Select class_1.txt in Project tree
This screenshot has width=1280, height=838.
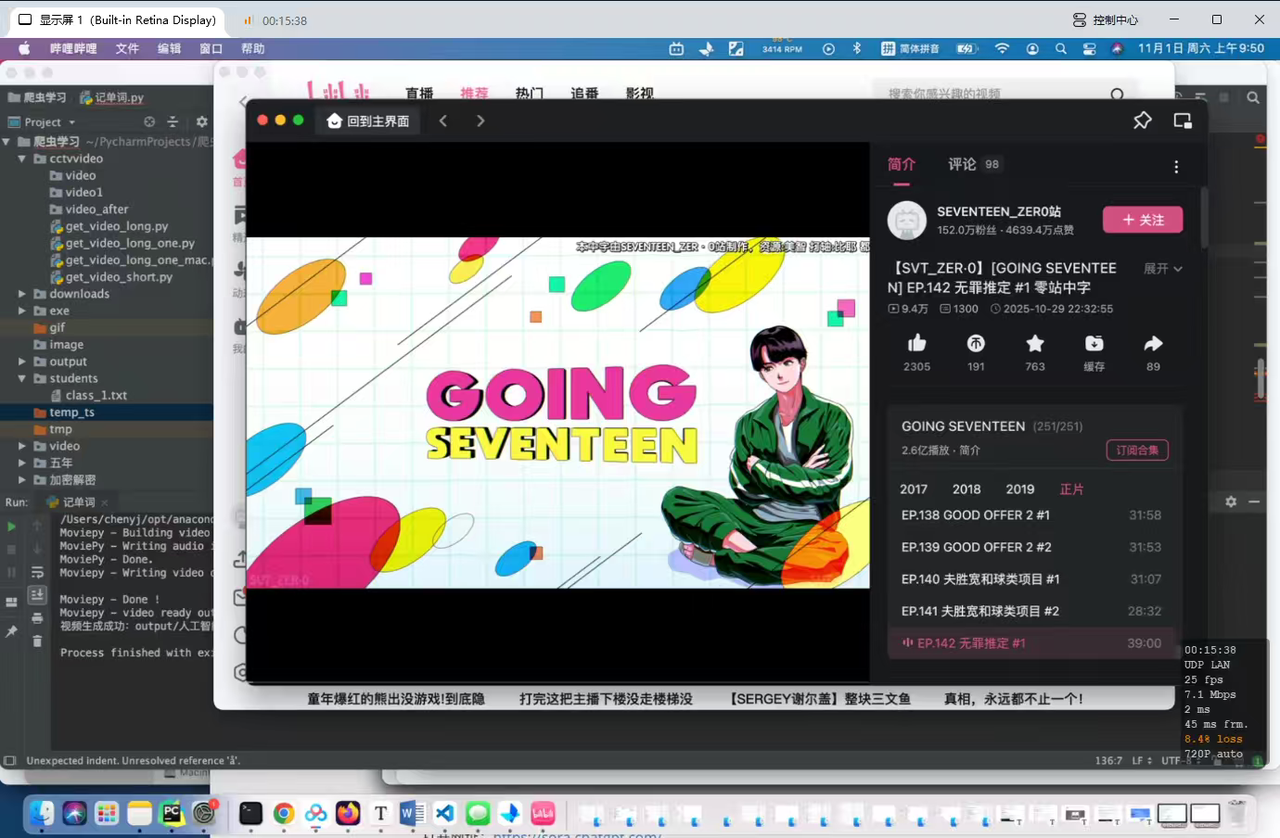[x=96, y=396]
